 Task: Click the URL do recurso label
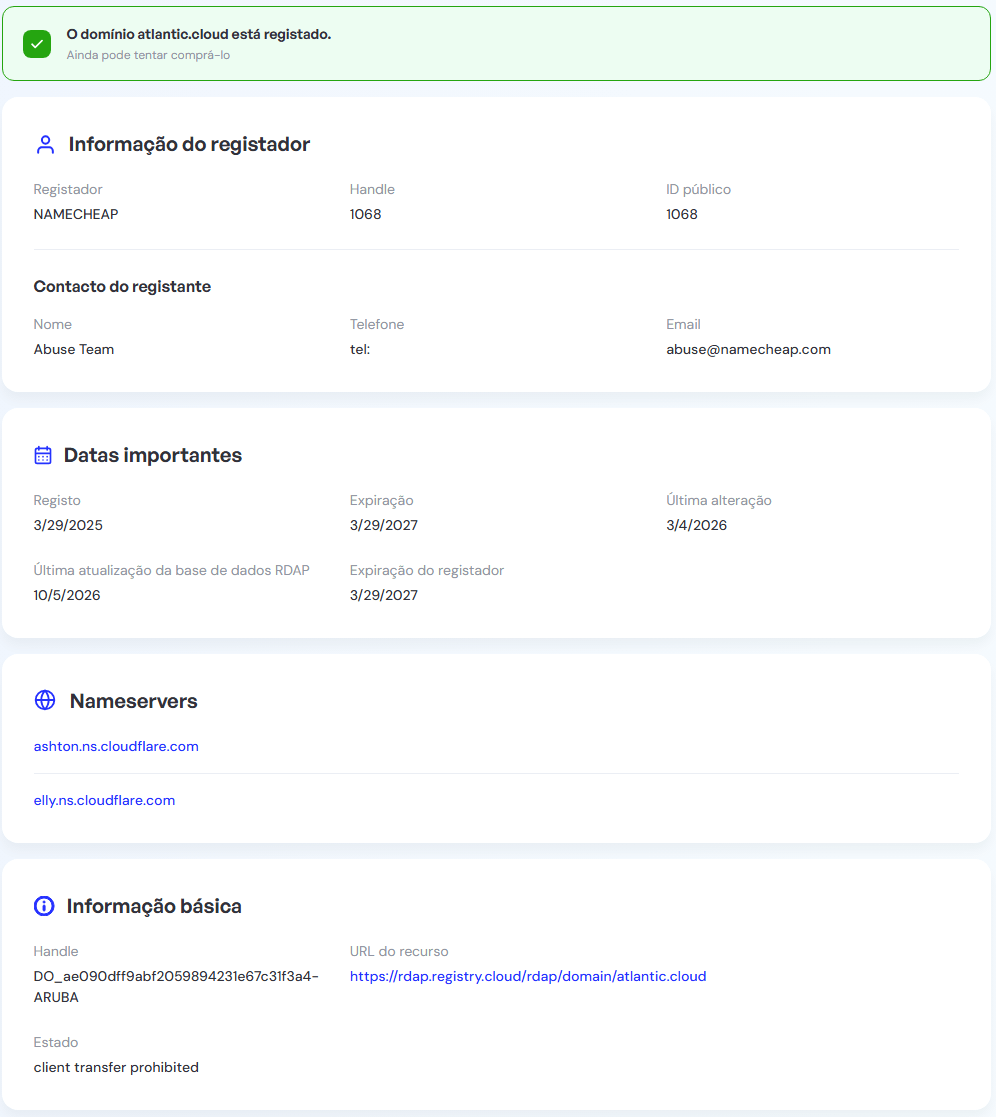[x=399, y=952]
